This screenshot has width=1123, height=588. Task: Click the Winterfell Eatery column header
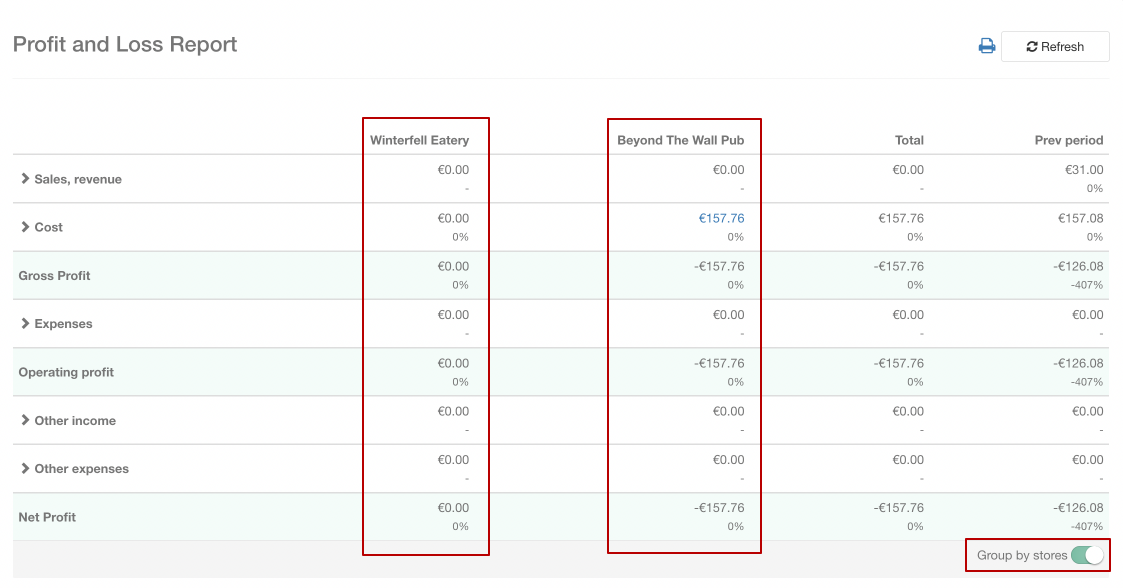[x=419, y=140]
